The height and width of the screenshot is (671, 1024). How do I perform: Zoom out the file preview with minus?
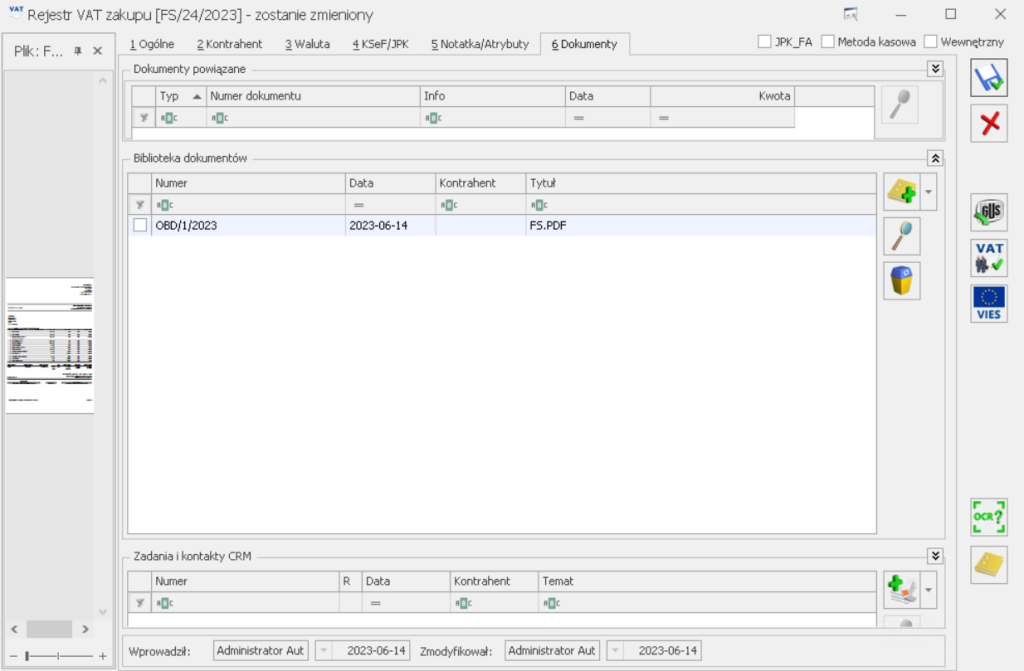coord(13,656)
